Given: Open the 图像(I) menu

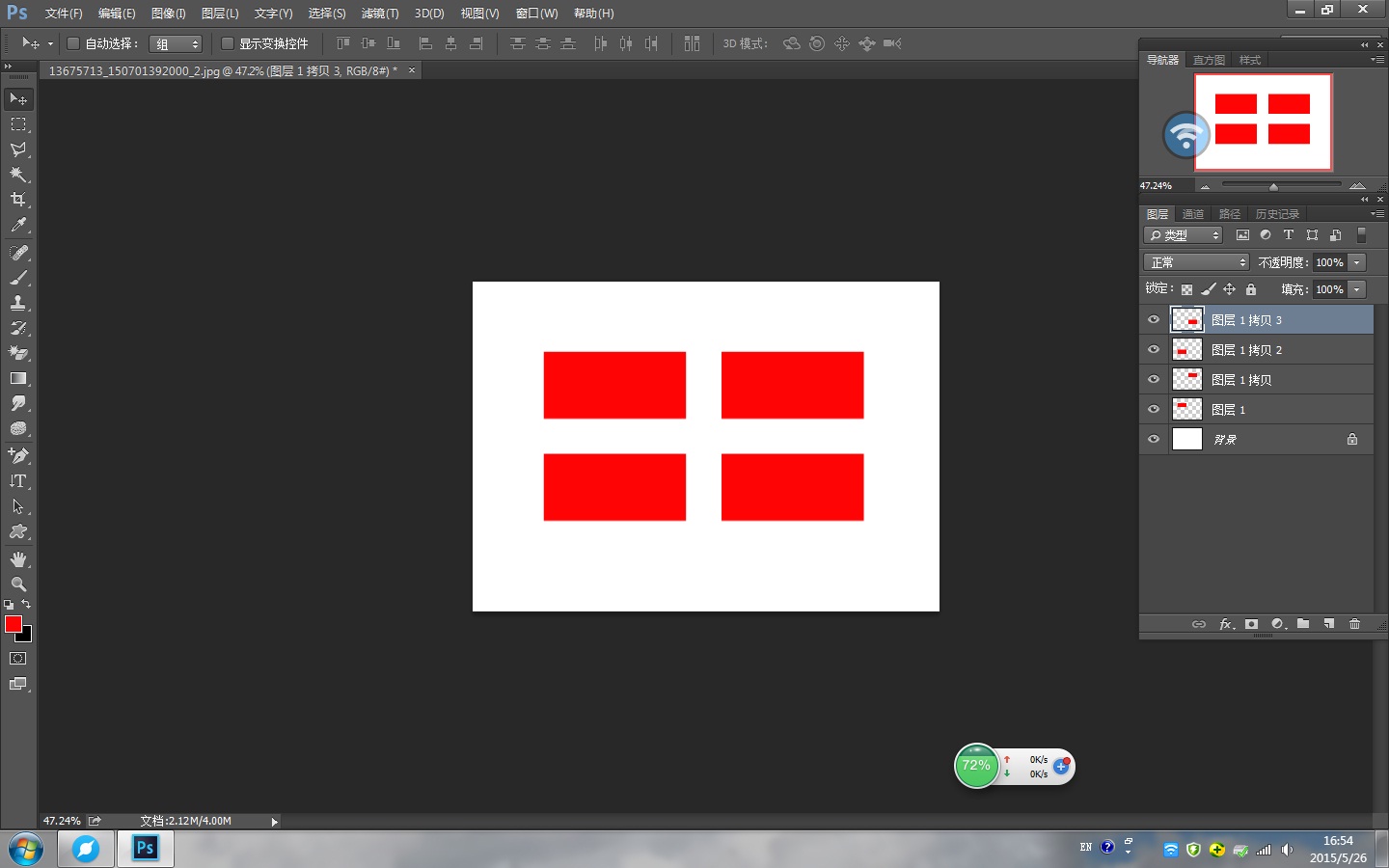Looking at the screenshot, I should (x=168, y=14).
